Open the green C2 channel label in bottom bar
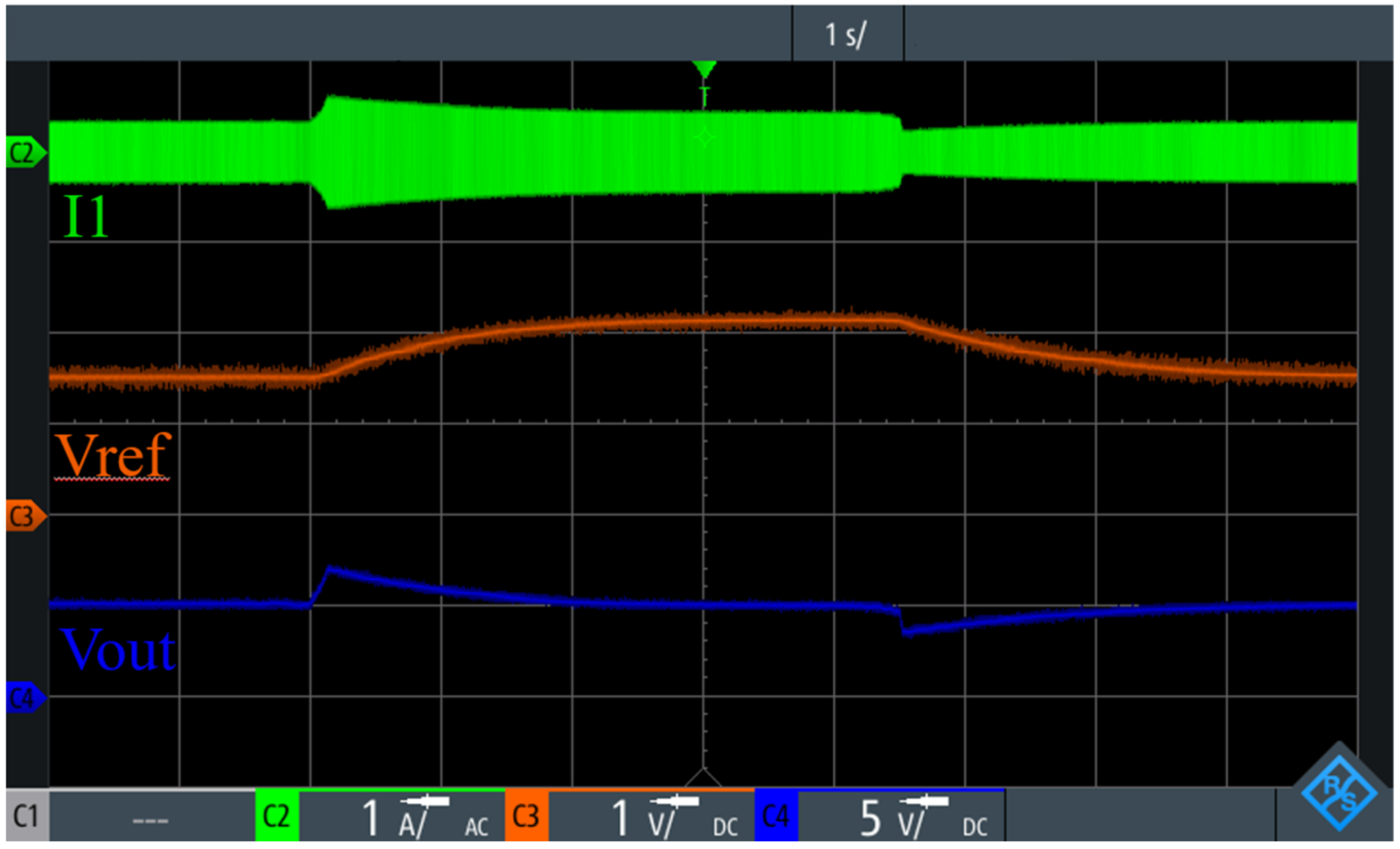Screen dimensions: 1400x849 click(x=277, y=816)
